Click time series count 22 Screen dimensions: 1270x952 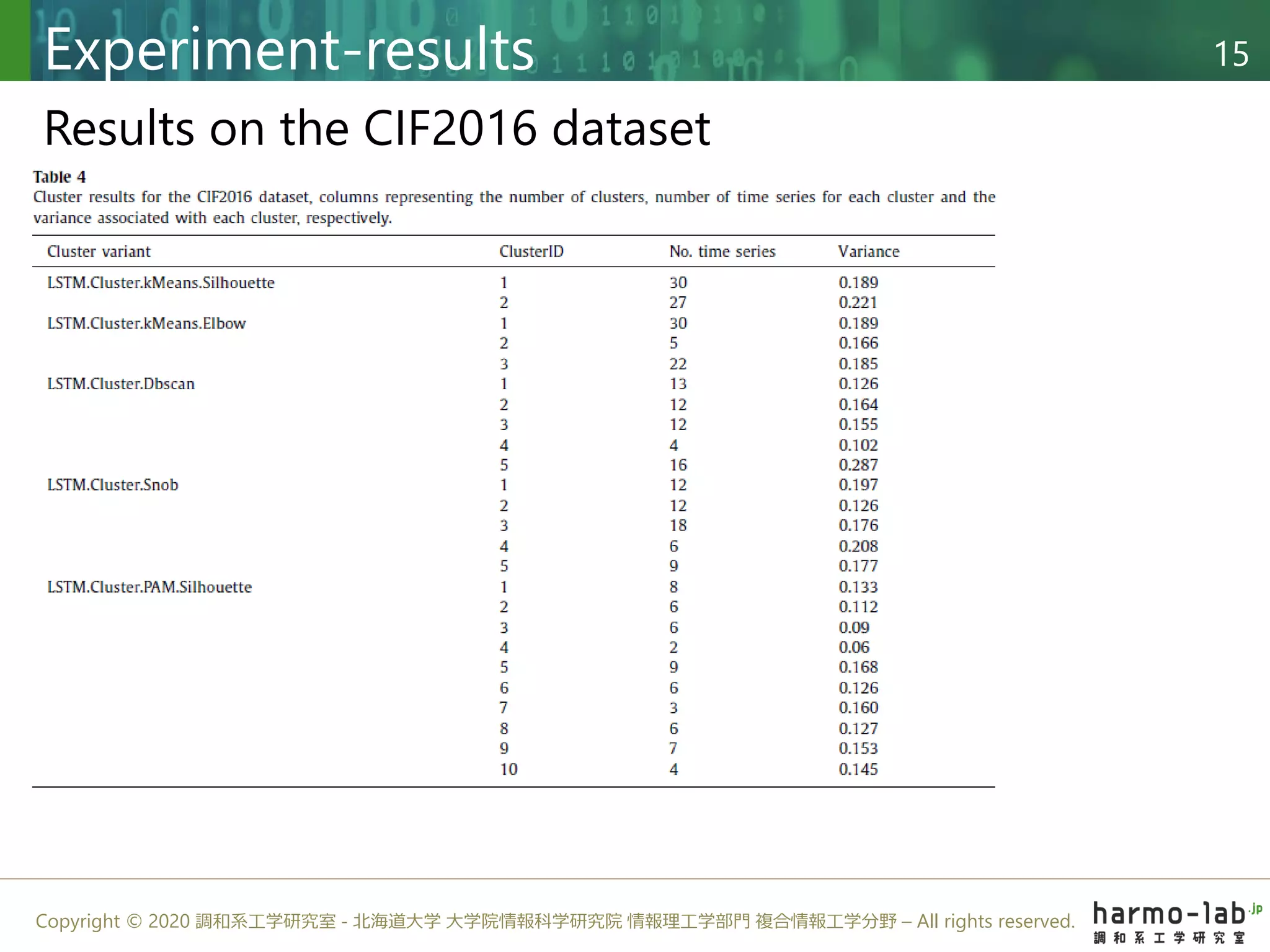(x=678, y=364)
